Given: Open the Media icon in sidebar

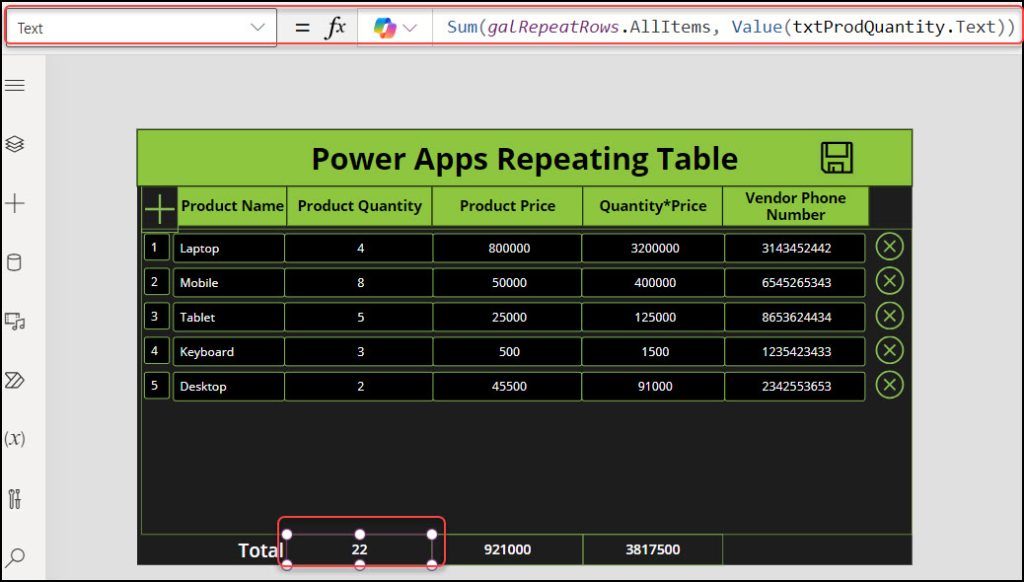Looking at the screenshot, I should tap(15, 321).
